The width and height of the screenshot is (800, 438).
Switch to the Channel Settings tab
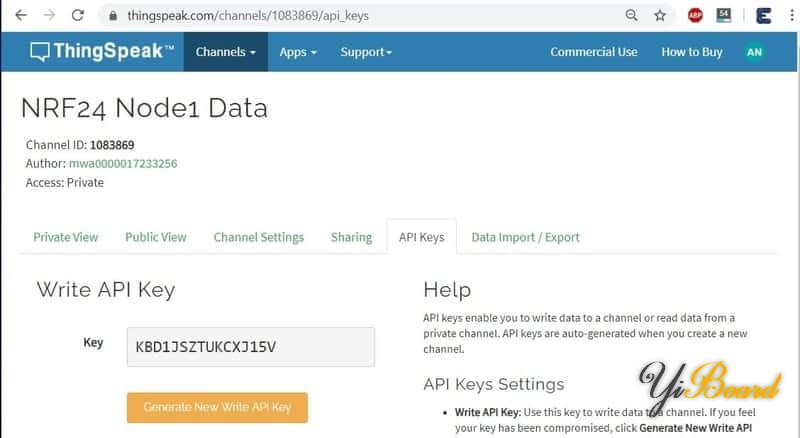258,237
